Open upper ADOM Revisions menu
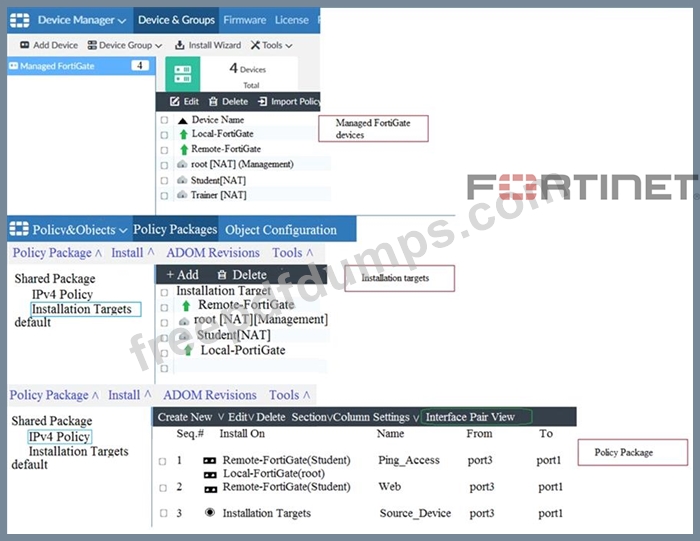Screen dimensions: 700x541 click(x=213, y=253)
